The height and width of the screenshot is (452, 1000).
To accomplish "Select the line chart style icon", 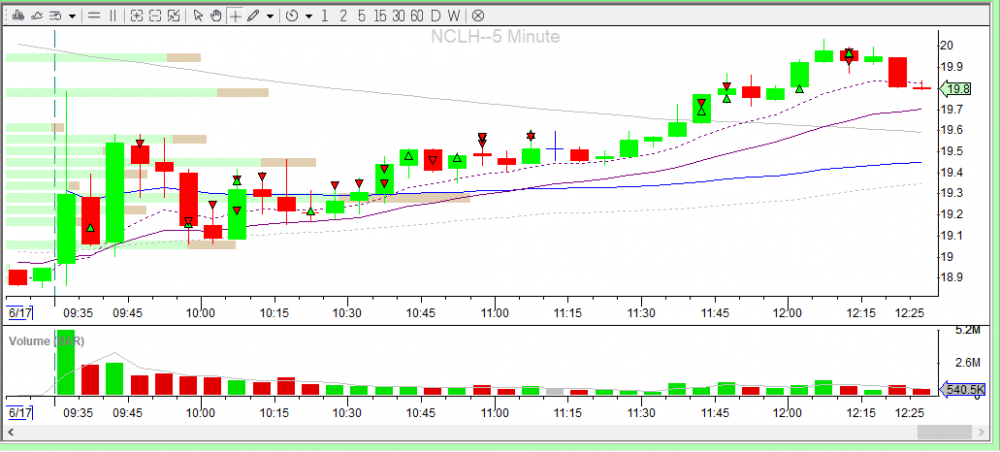I will tap(37, 16).
